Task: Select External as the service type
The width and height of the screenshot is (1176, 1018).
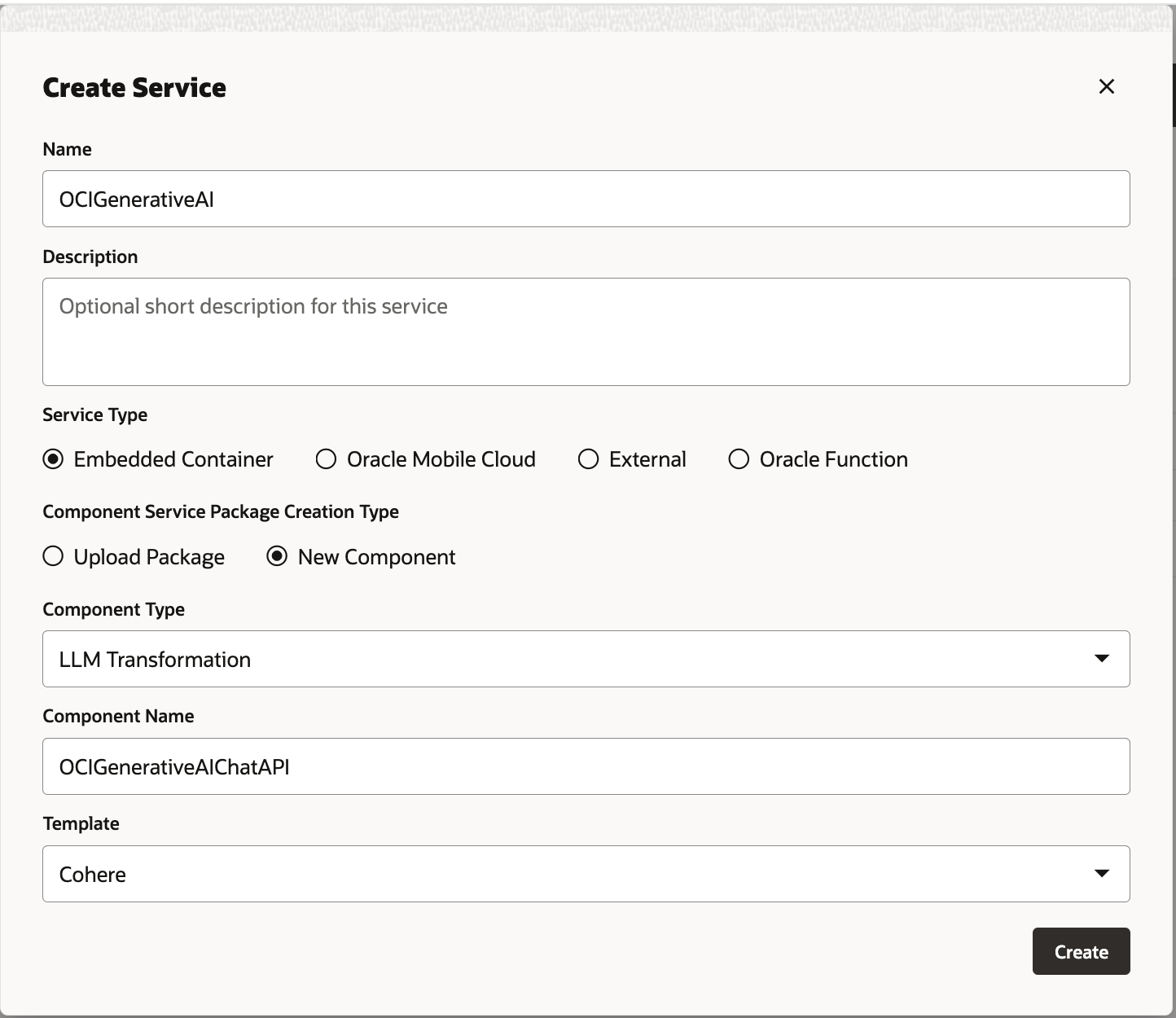Action: click(x=589, y=459)
